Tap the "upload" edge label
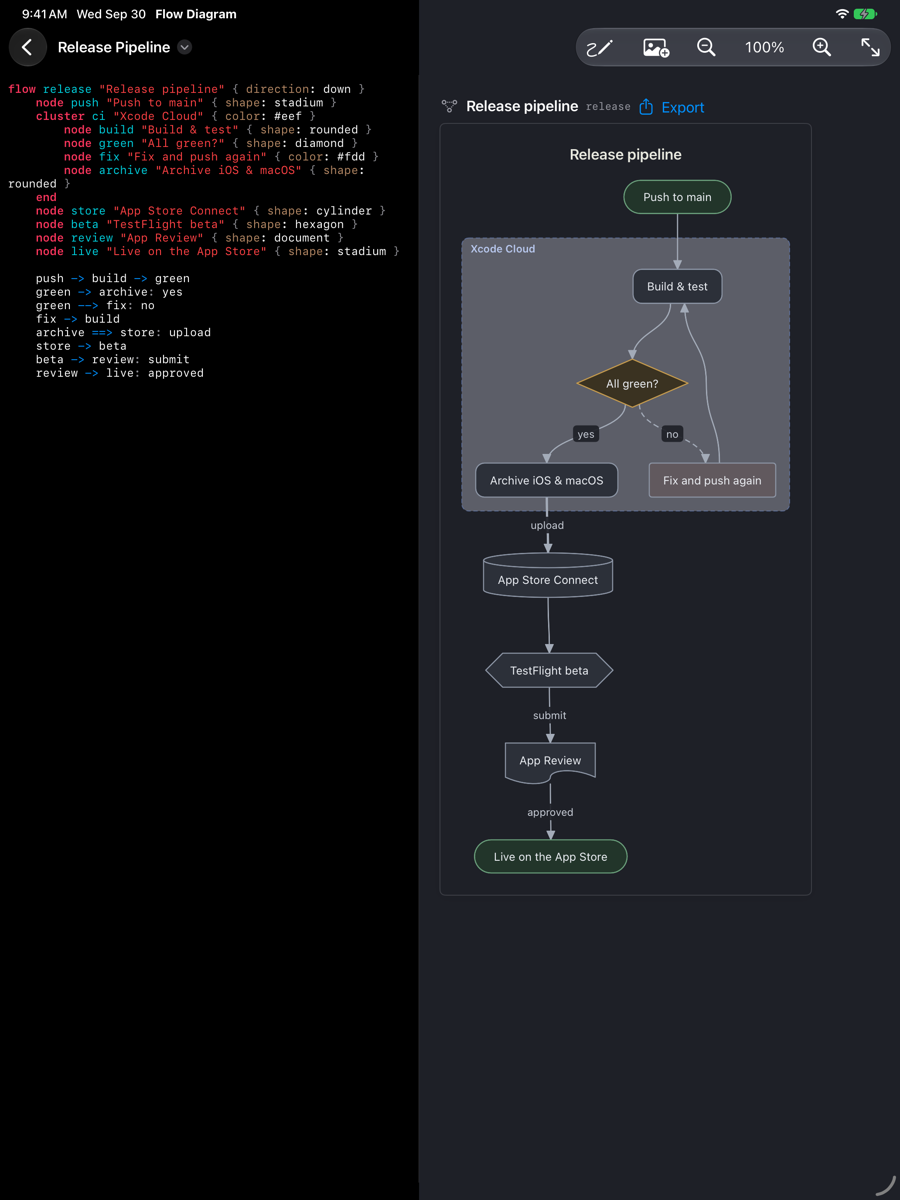 [x=547, y=525]
